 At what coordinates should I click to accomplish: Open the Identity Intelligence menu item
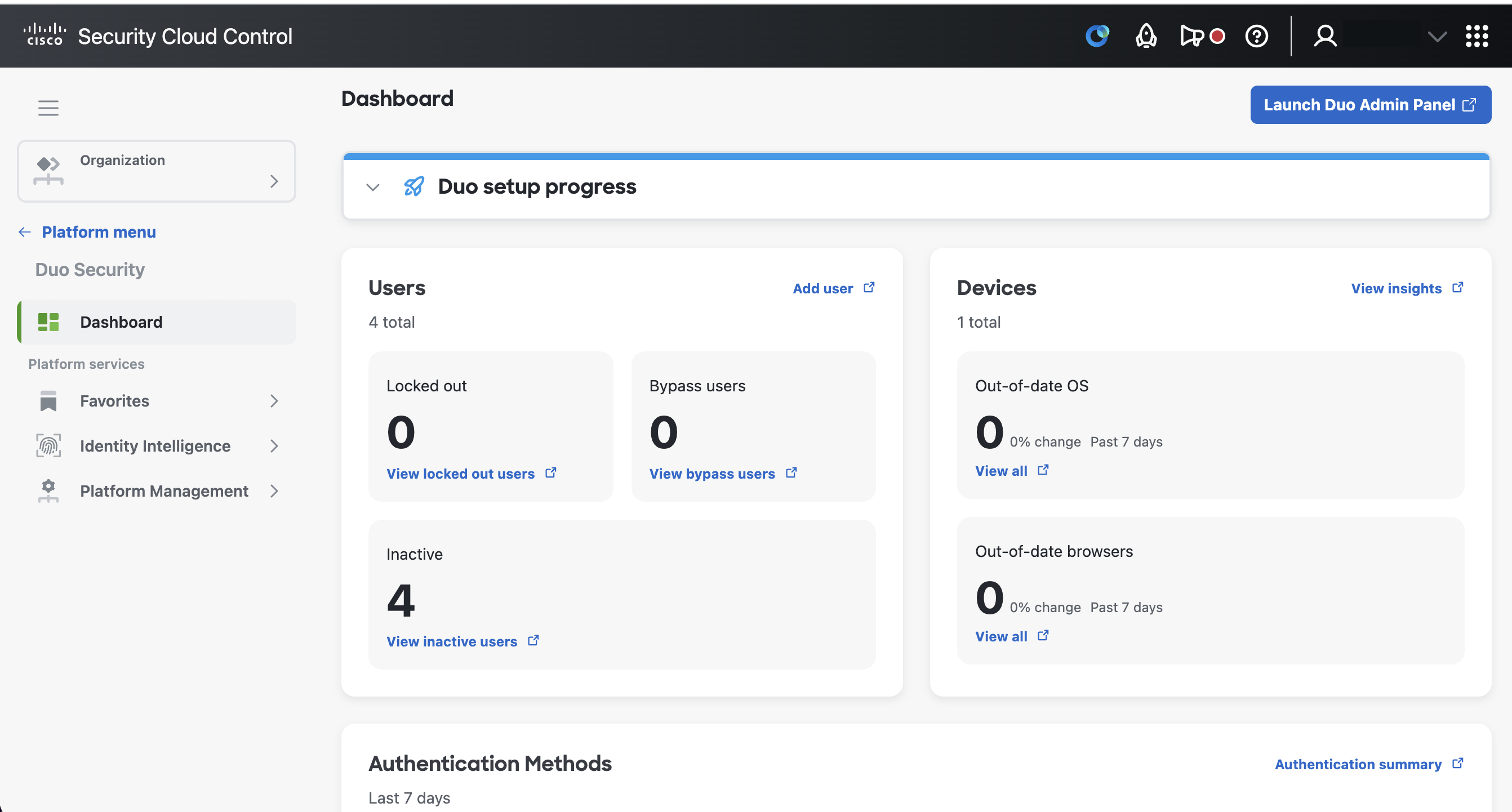point(157,446)
